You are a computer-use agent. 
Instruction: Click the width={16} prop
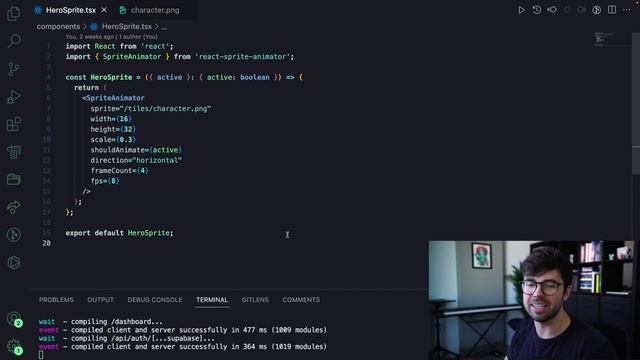tap(111, 119)
